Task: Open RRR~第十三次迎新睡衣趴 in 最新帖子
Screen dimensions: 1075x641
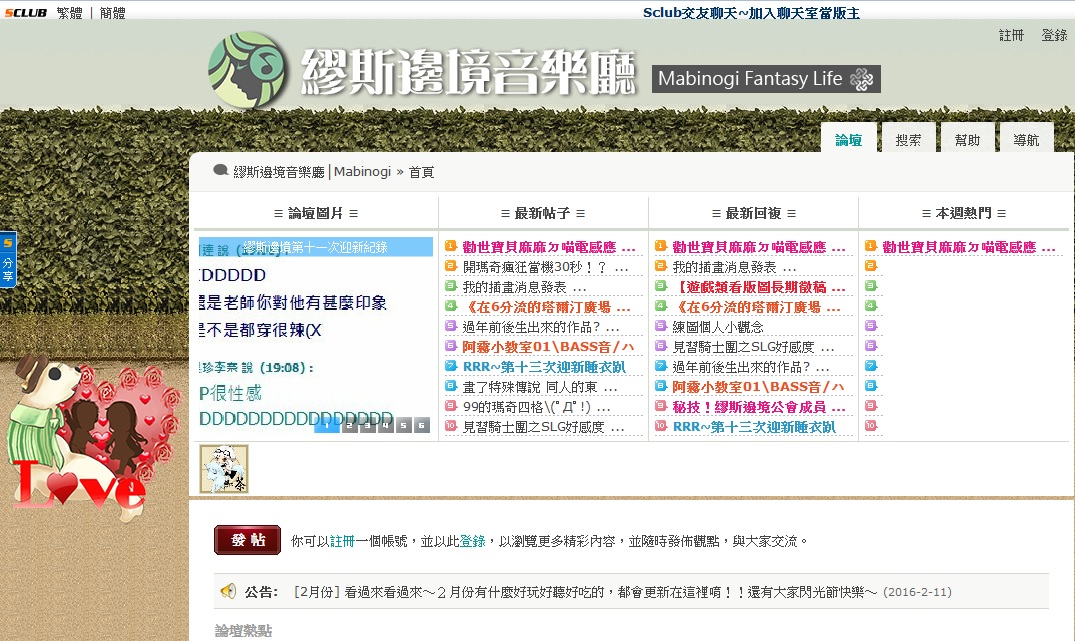Action: [544, 367]
